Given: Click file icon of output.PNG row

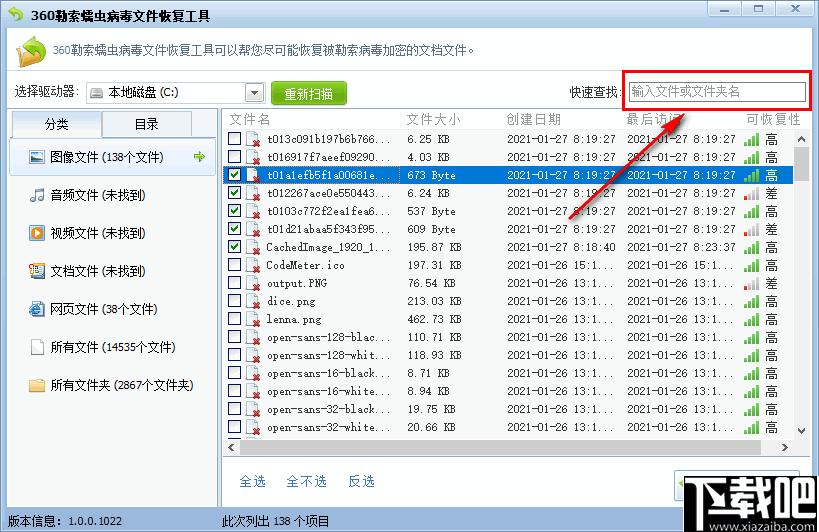Looking at the screenshot, I should coord(253,283).
